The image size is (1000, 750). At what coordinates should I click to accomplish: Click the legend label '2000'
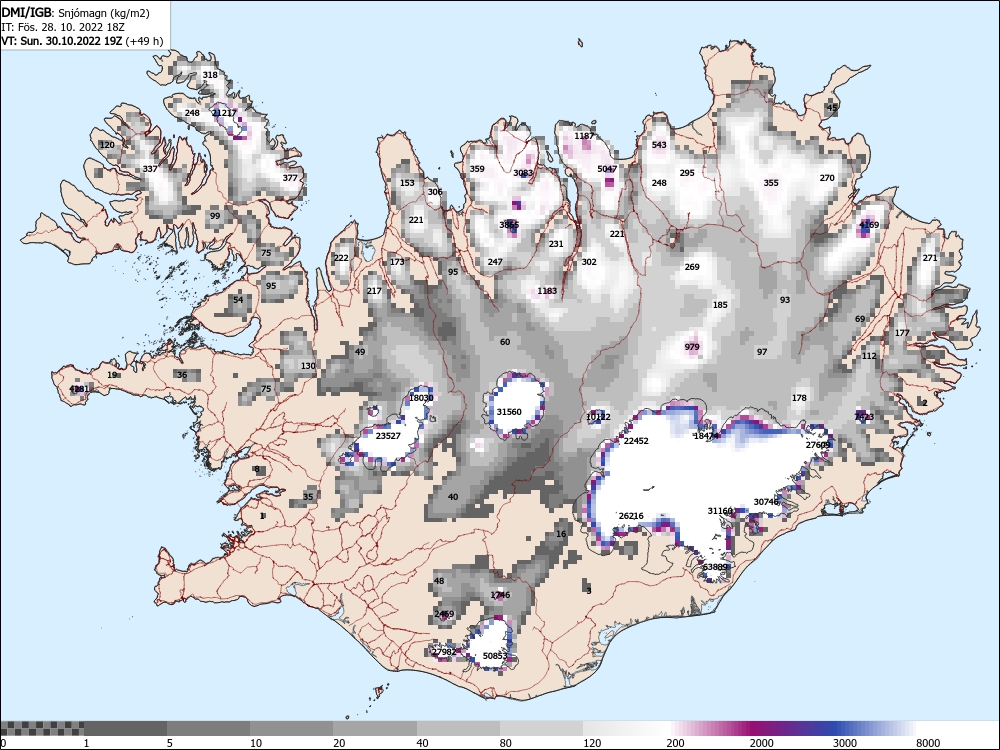762,743
